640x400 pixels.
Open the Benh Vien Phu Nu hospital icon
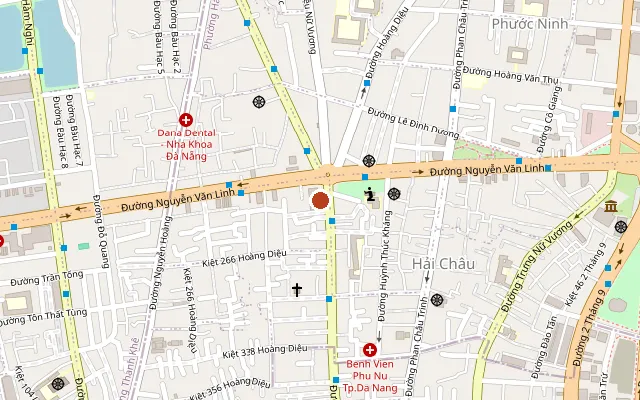tap(370, 350)
